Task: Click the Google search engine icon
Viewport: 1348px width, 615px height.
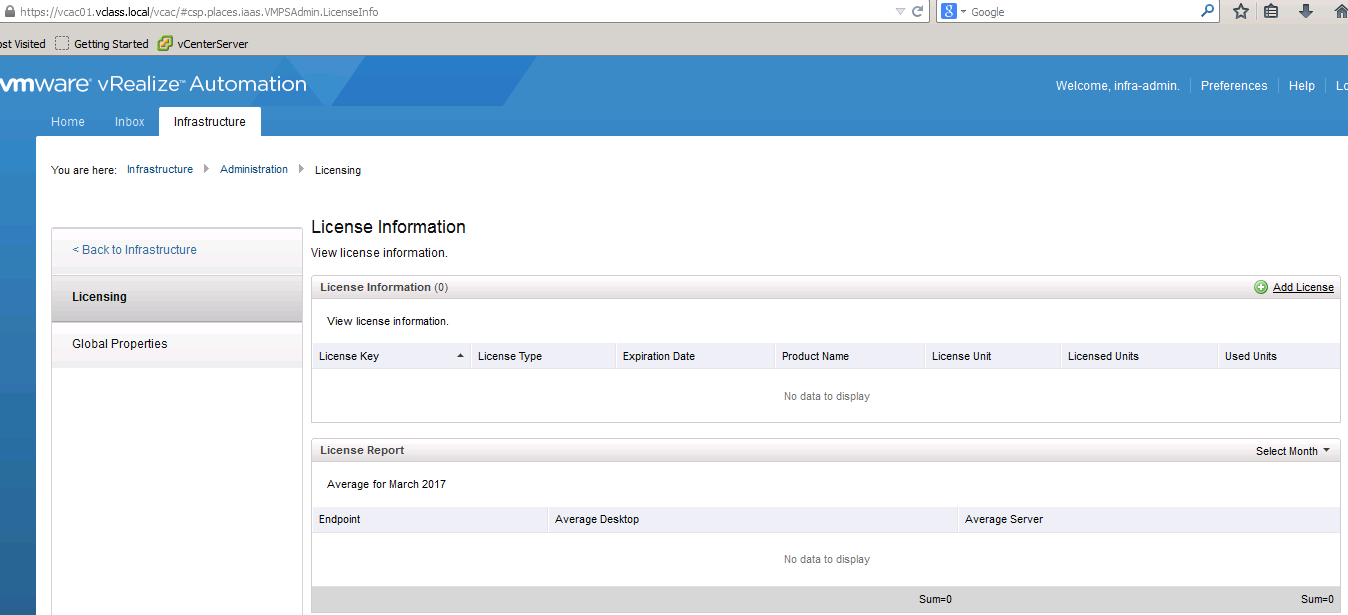Action: pyautogui.click(x=948, y=12)
